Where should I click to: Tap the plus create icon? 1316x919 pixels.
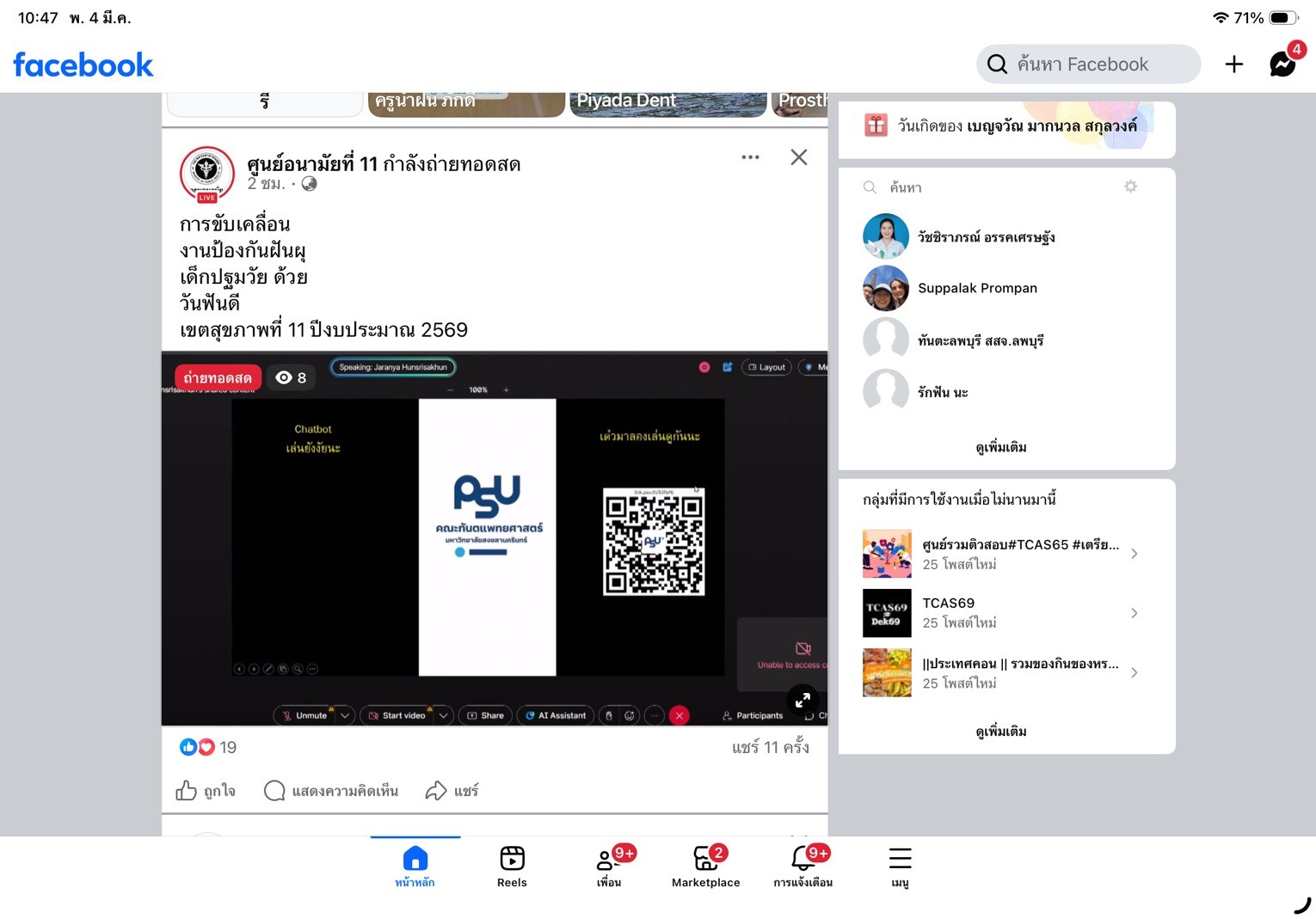tap(1233, 64)
